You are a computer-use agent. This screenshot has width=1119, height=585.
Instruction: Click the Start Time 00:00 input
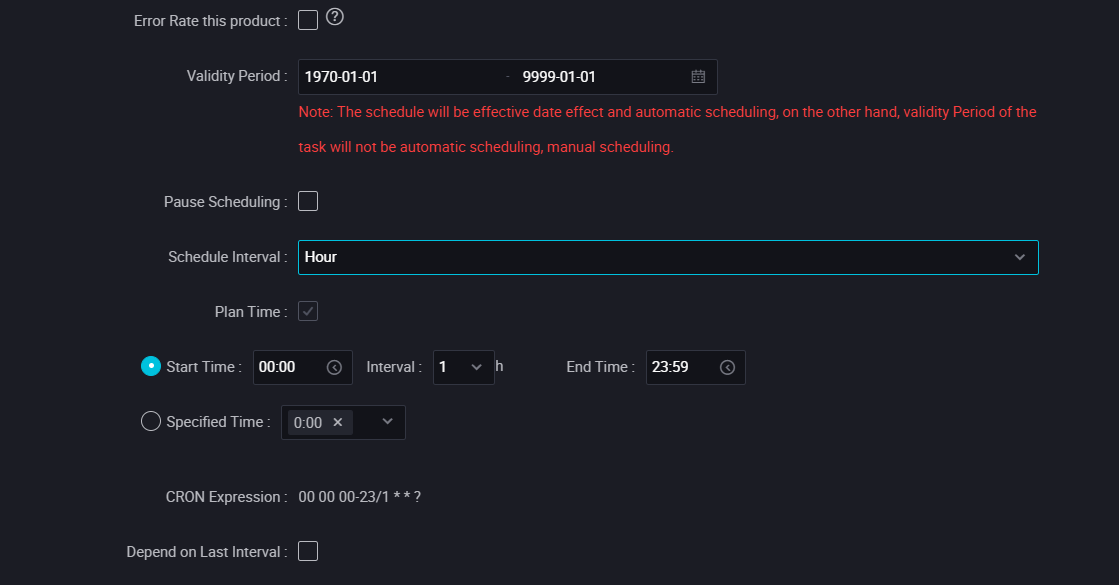[303, 367]
